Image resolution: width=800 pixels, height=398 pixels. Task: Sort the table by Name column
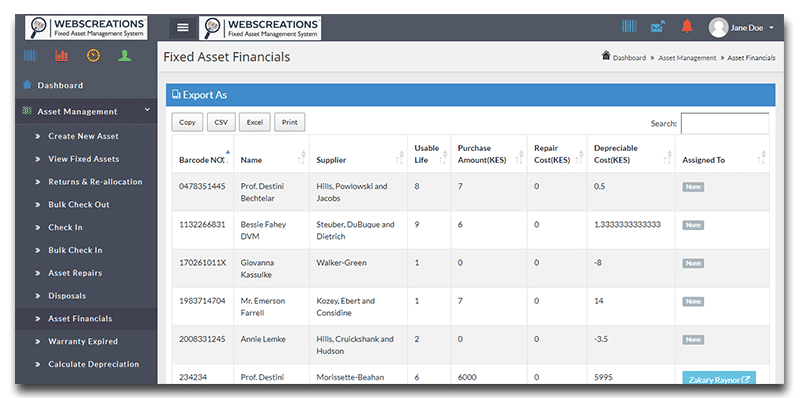pyautogui.click(x=271, y=154)
